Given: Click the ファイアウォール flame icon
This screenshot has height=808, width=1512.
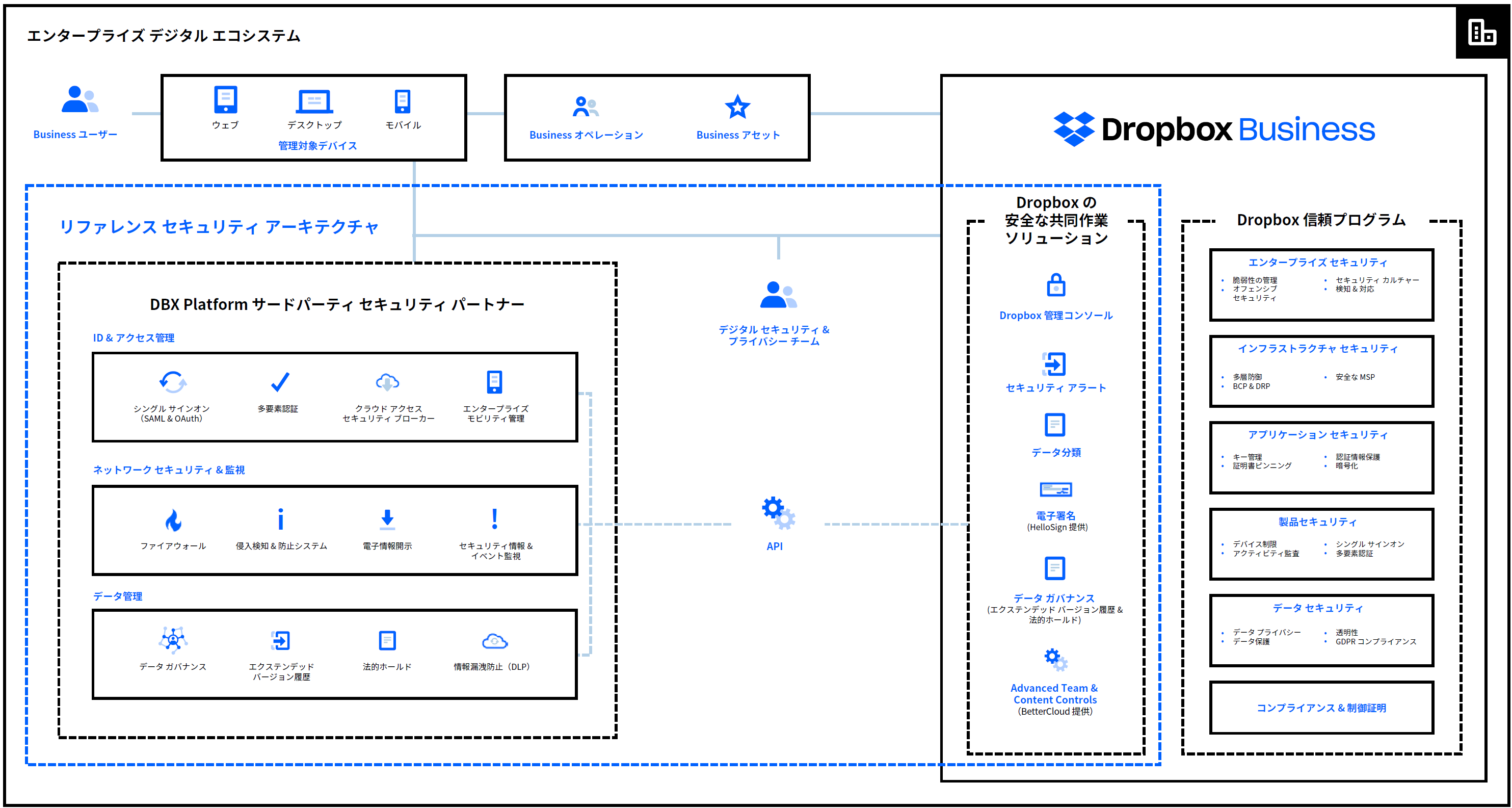Looking at the screenshot, I should pyautogui.click(x=173, y=519).
